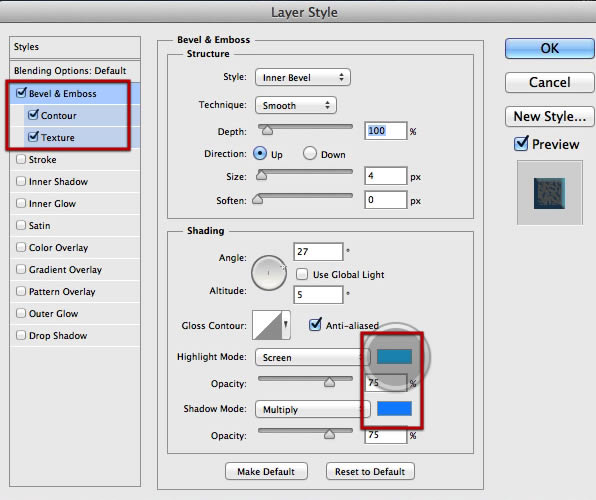Open the Style dropdown showing Inner Bevel
Screen dimensions: 596x500
point(303,78)
